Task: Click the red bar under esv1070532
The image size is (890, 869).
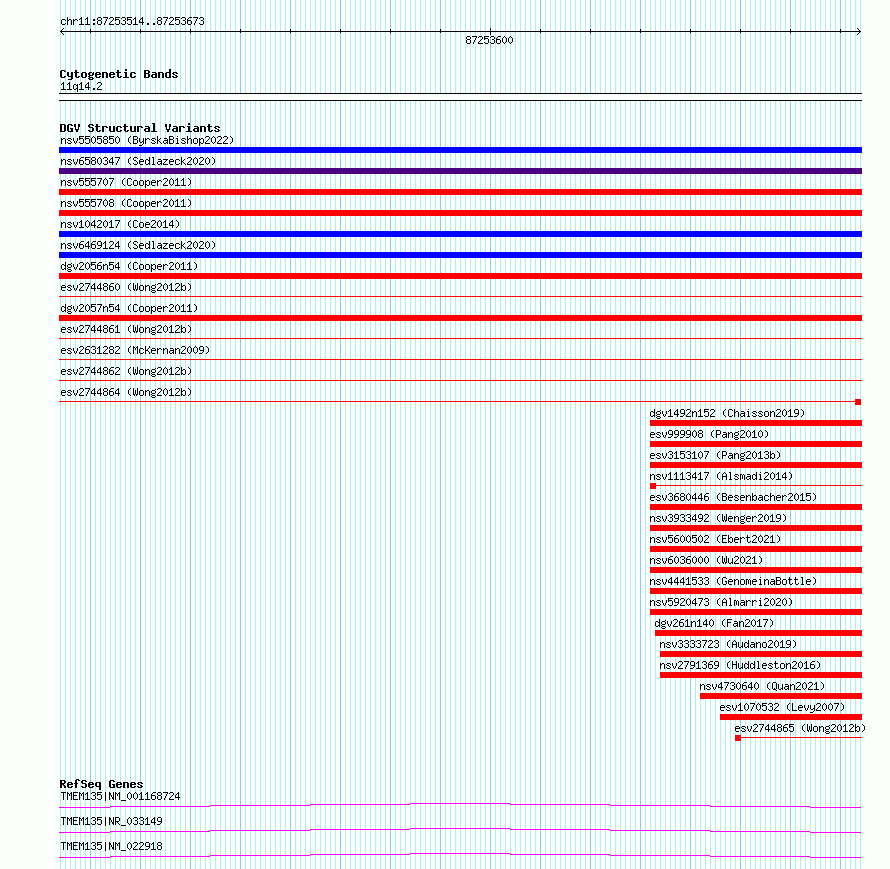Action: [791, 717]
